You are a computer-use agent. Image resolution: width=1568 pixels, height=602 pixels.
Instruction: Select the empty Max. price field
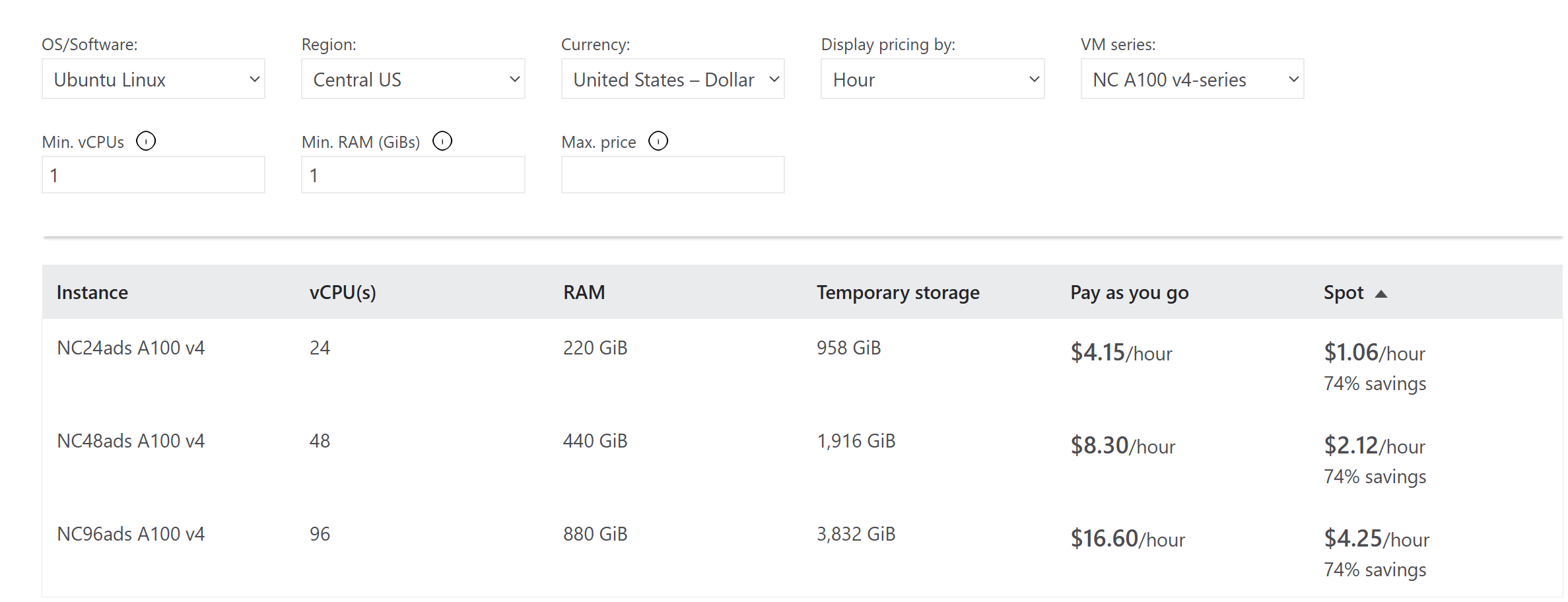672,175
